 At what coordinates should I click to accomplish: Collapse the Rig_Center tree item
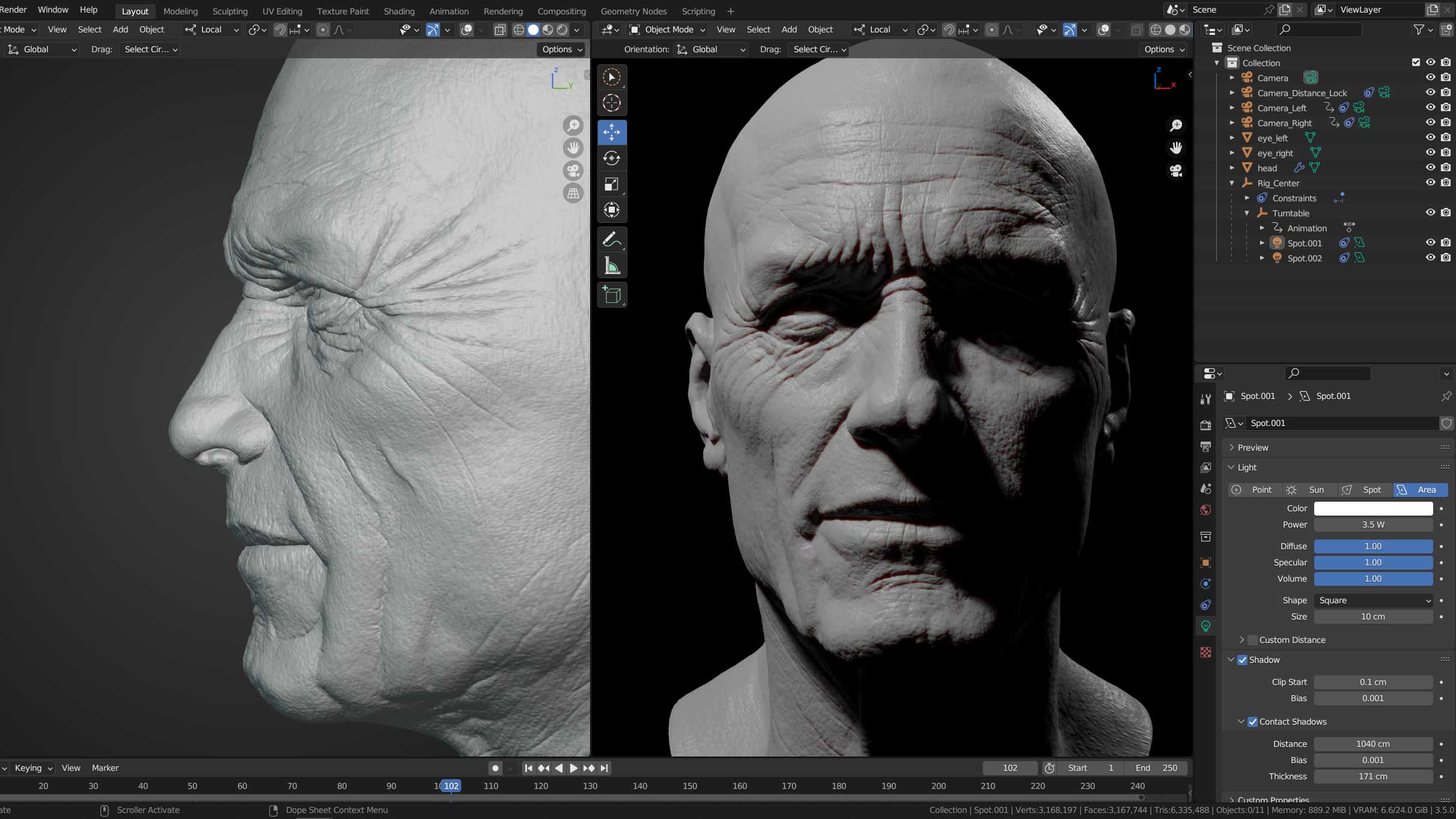(1232, 183)
